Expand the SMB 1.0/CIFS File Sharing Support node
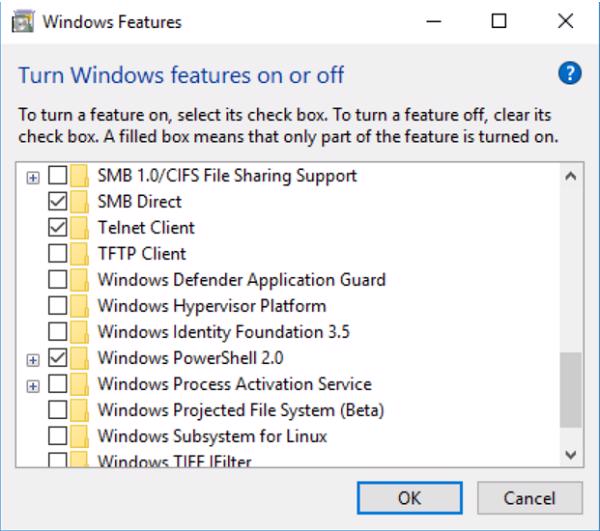 [x=33, y=177]
